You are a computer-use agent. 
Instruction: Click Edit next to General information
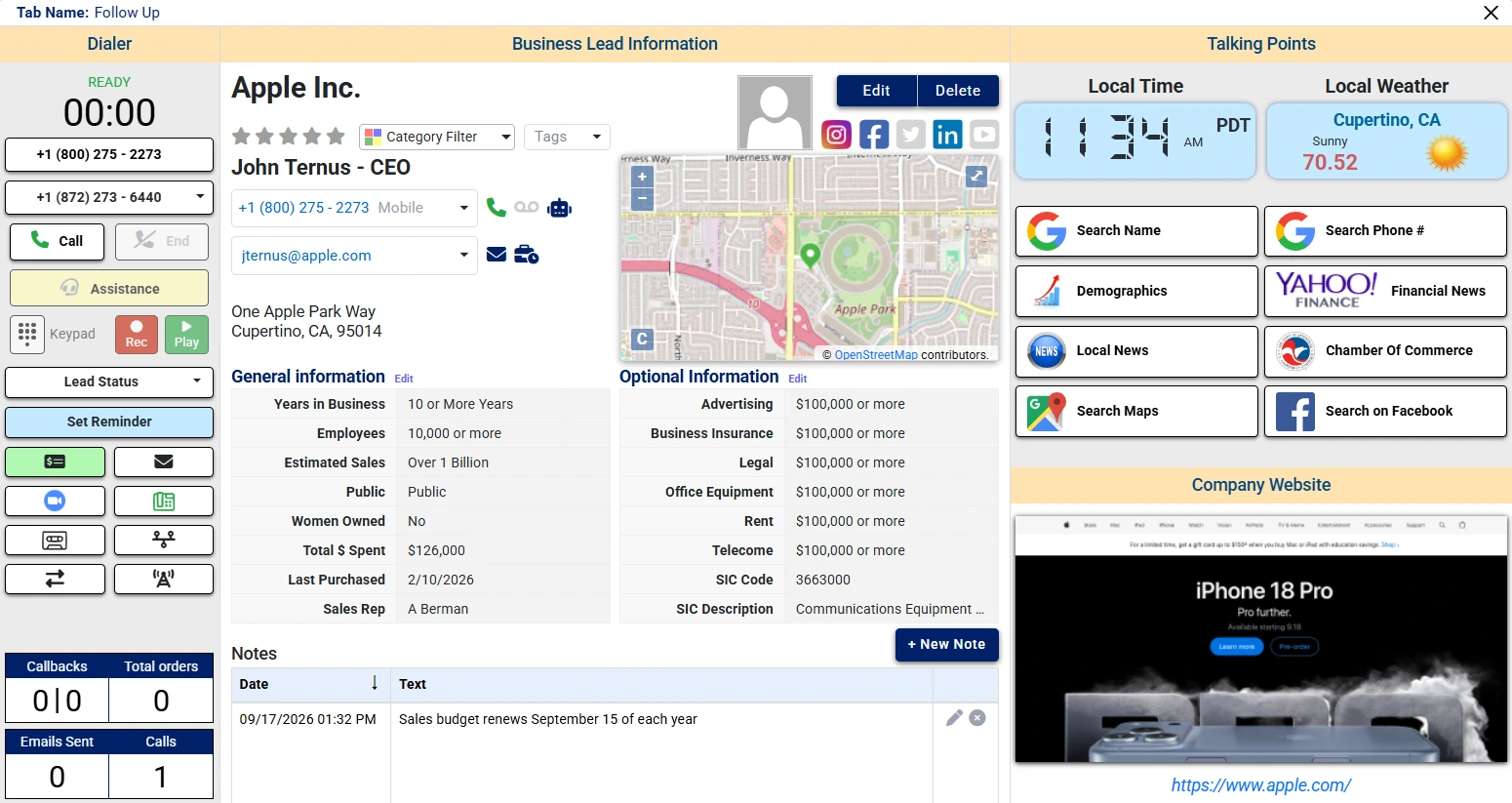click(x=404, y=379)
